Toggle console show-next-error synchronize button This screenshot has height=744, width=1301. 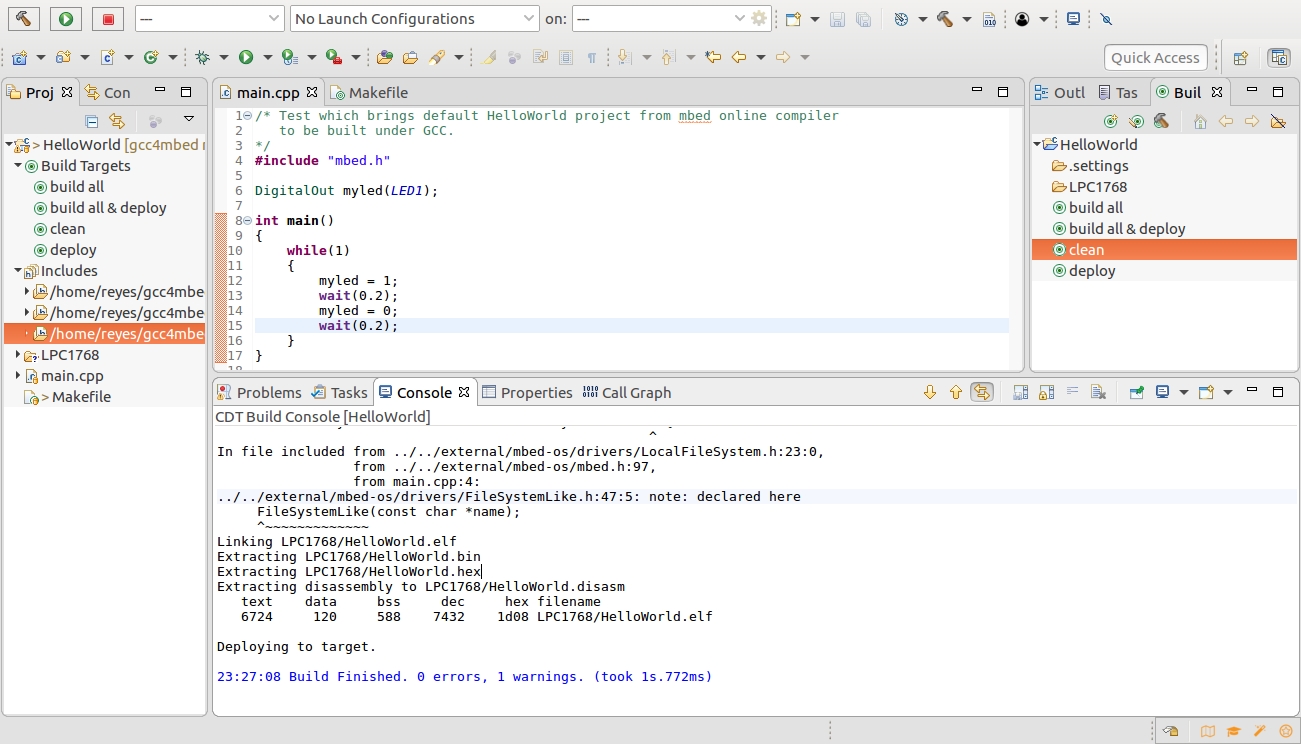982,393
